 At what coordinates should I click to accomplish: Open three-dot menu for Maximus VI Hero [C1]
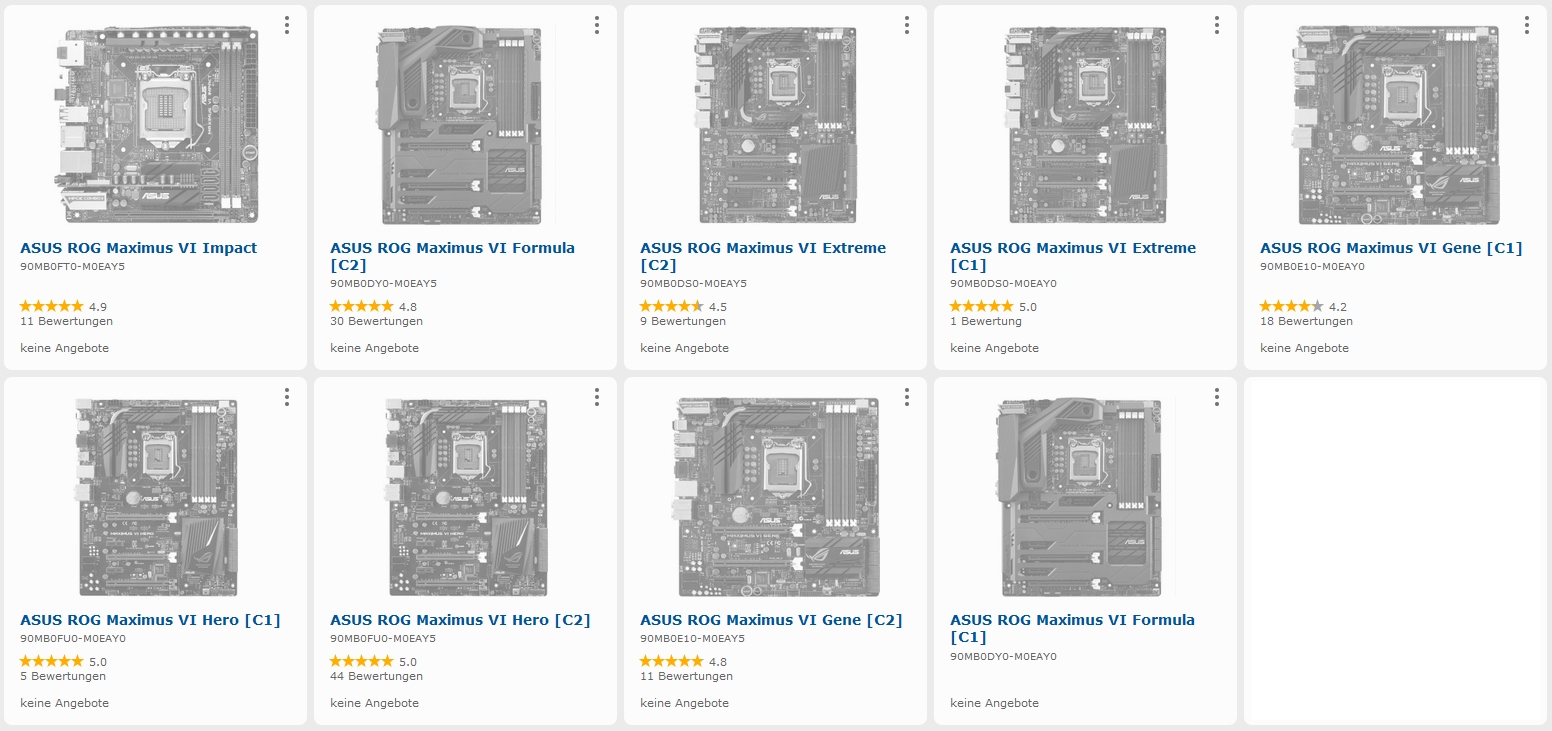[x=287, y=397]
